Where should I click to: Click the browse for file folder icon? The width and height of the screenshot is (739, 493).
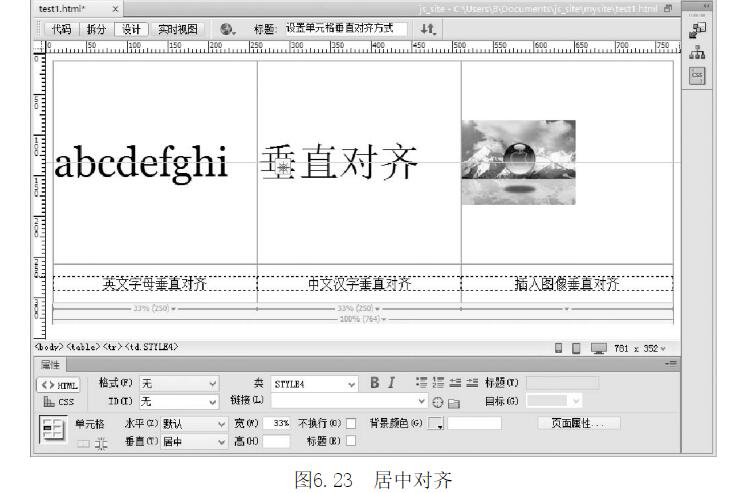point(453,402)
